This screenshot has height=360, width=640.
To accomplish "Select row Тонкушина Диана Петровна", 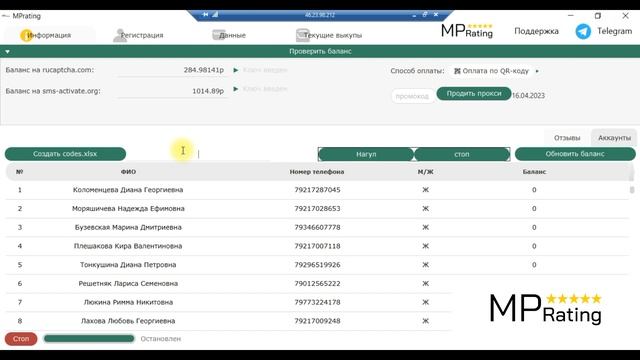I will click(317, 265).
